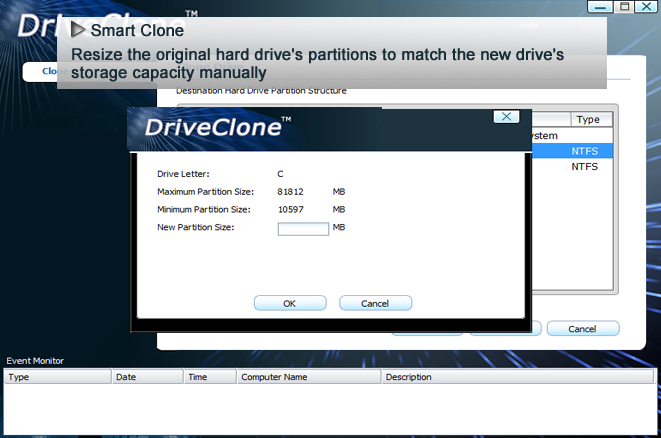Cancel the partition resize dialog

pyautogui.click(x=375, y=303)
